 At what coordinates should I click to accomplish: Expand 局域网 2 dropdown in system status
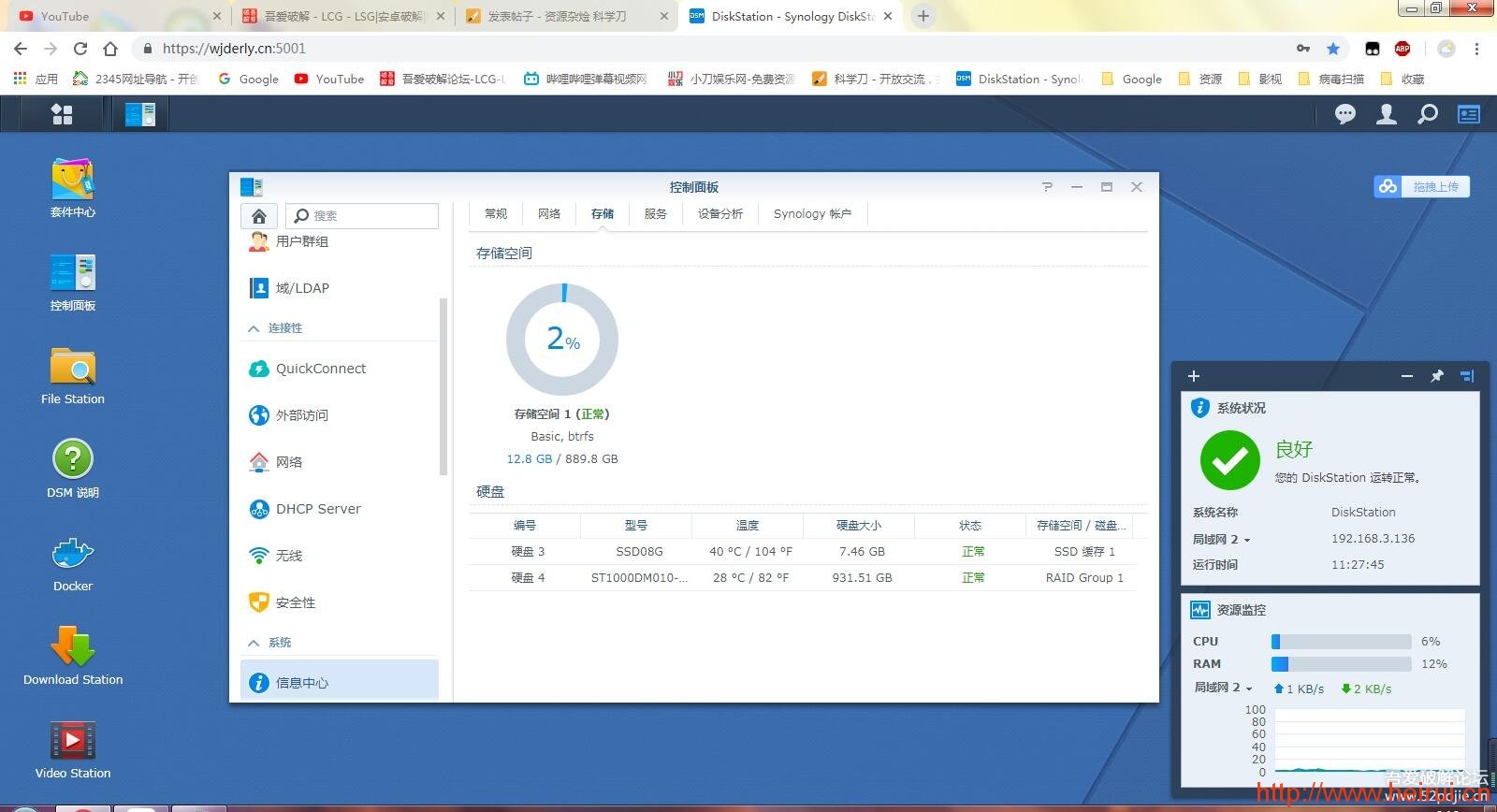1222,540
